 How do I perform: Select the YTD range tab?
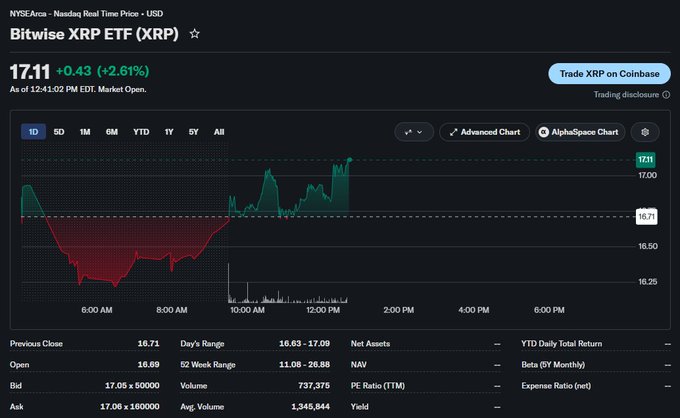pos(141,132)
